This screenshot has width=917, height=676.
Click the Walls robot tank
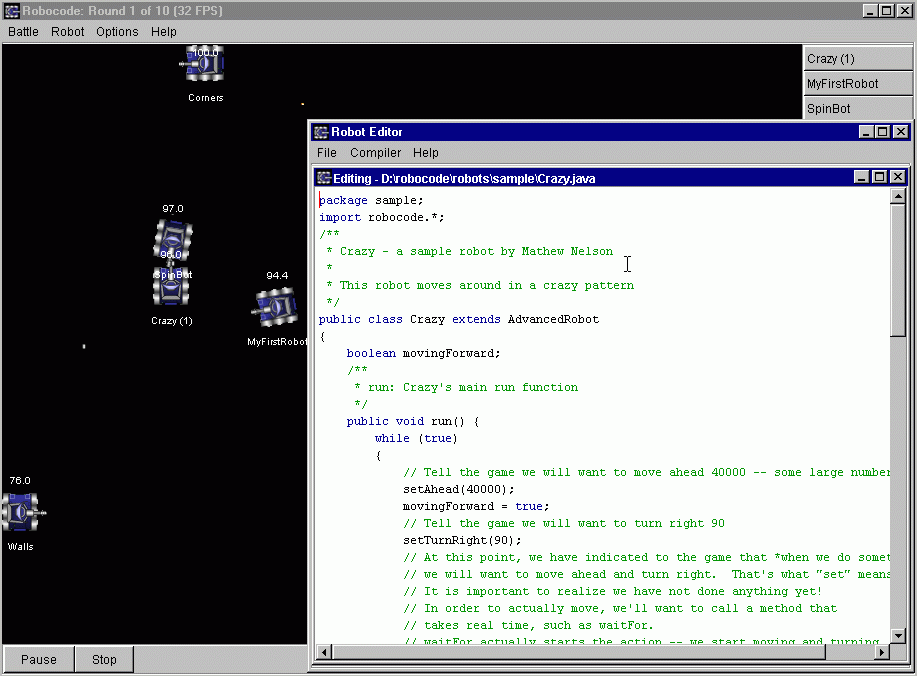coord(22,512)
